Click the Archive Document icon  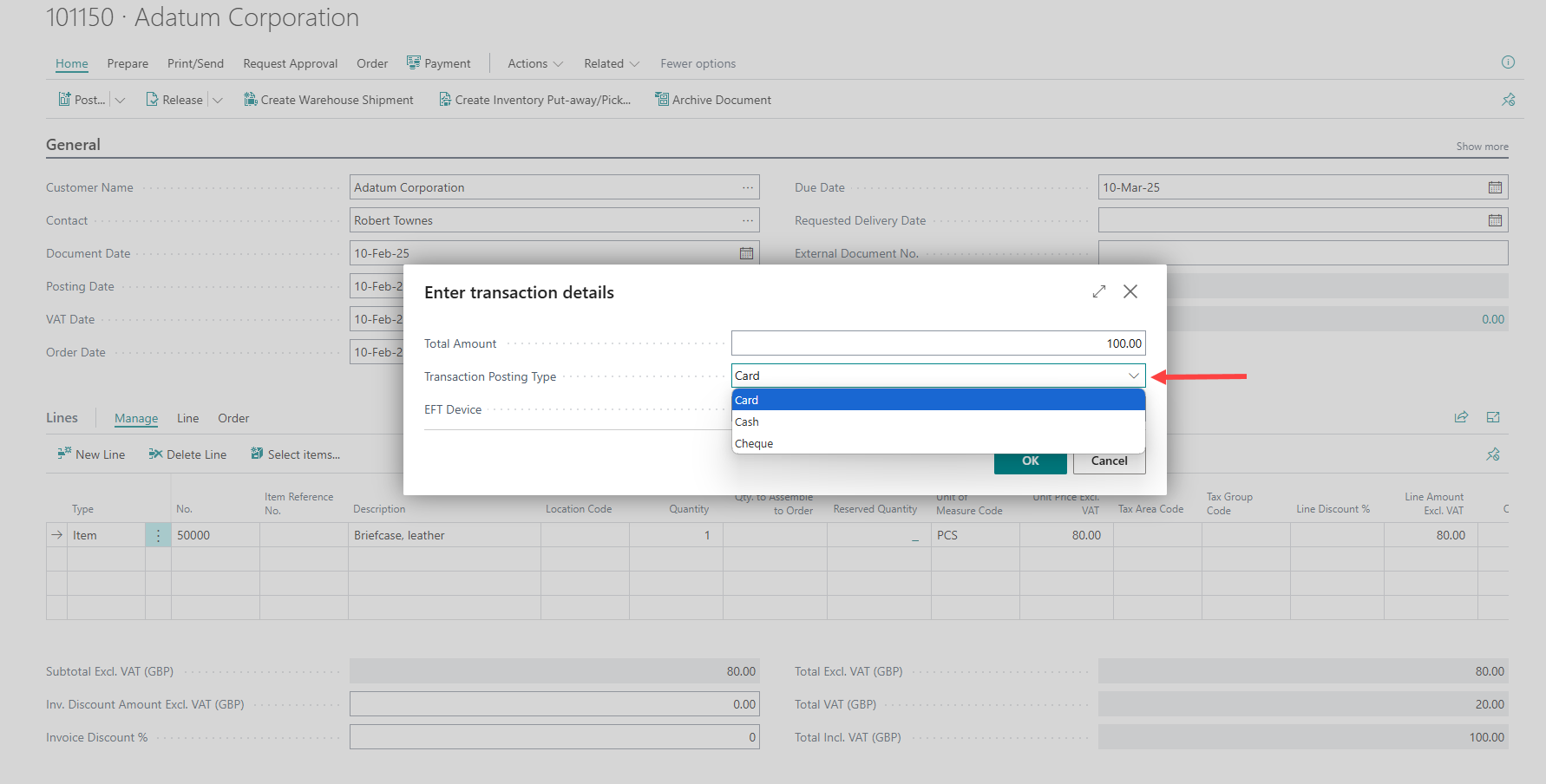662,100
